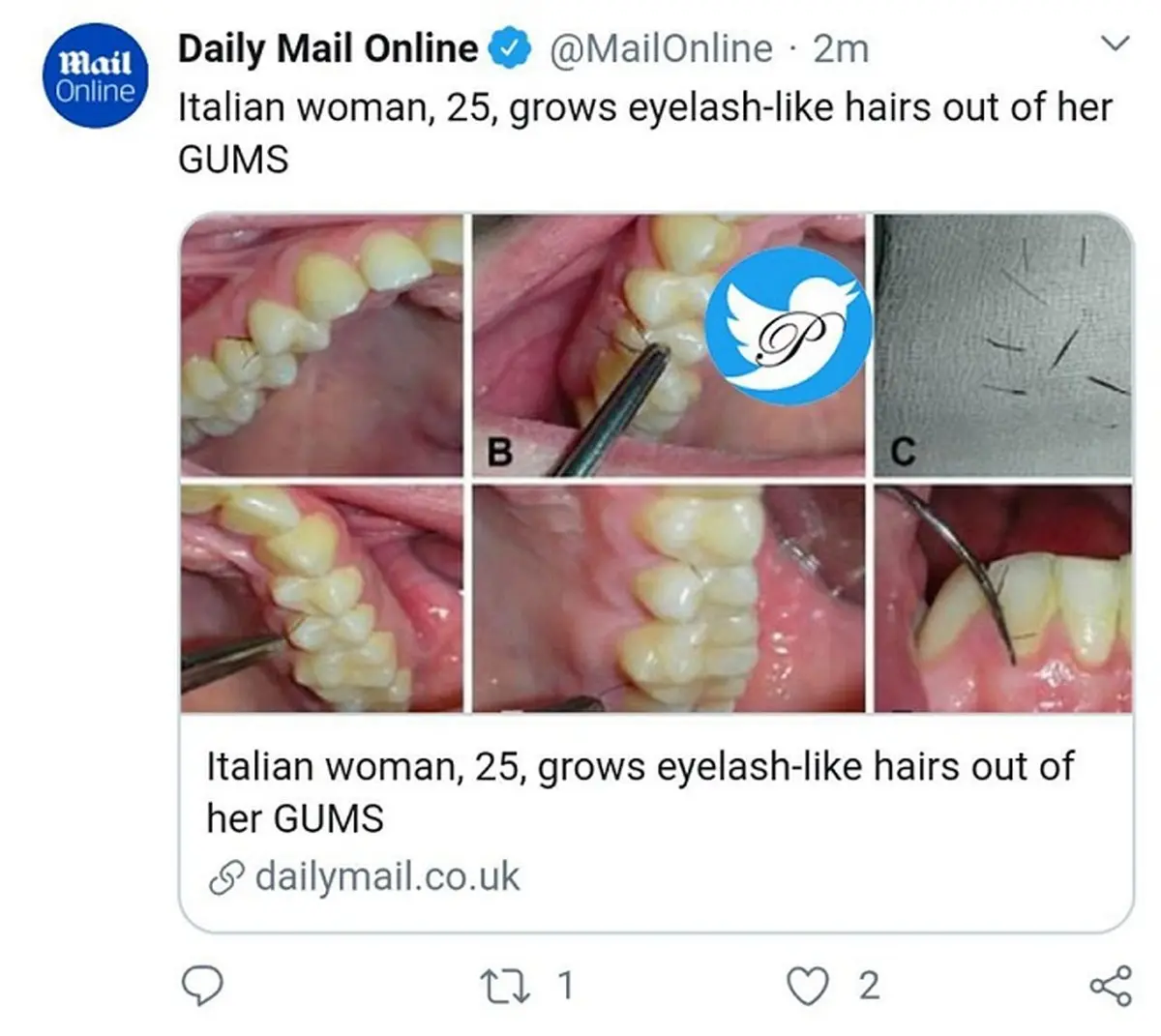View photo labeled C showing extracted hairs
Image resolution: width=1161 pixels, height=1036 pixels.
(1002, 345)
